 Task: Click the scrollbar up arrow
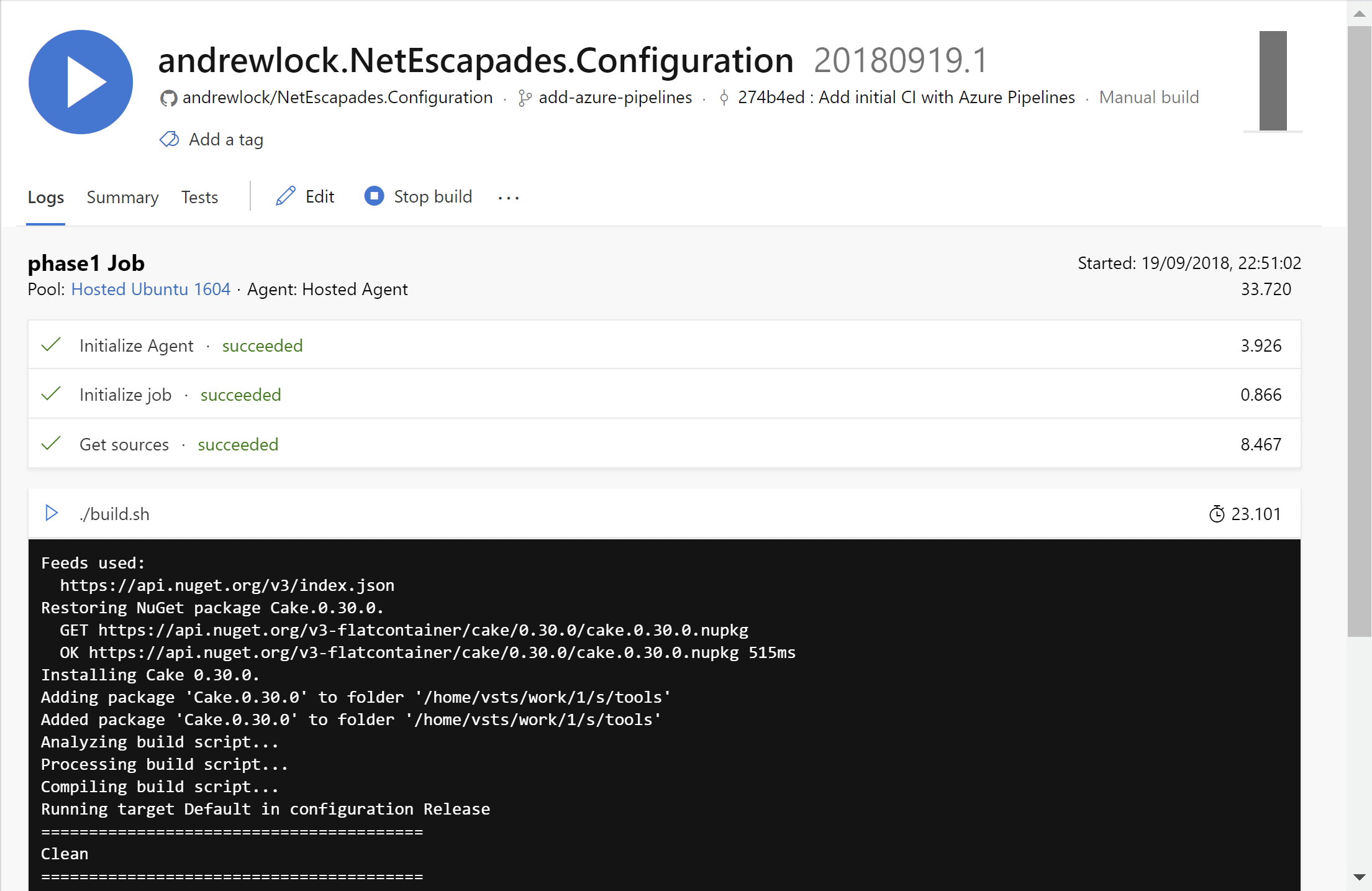1359,13
